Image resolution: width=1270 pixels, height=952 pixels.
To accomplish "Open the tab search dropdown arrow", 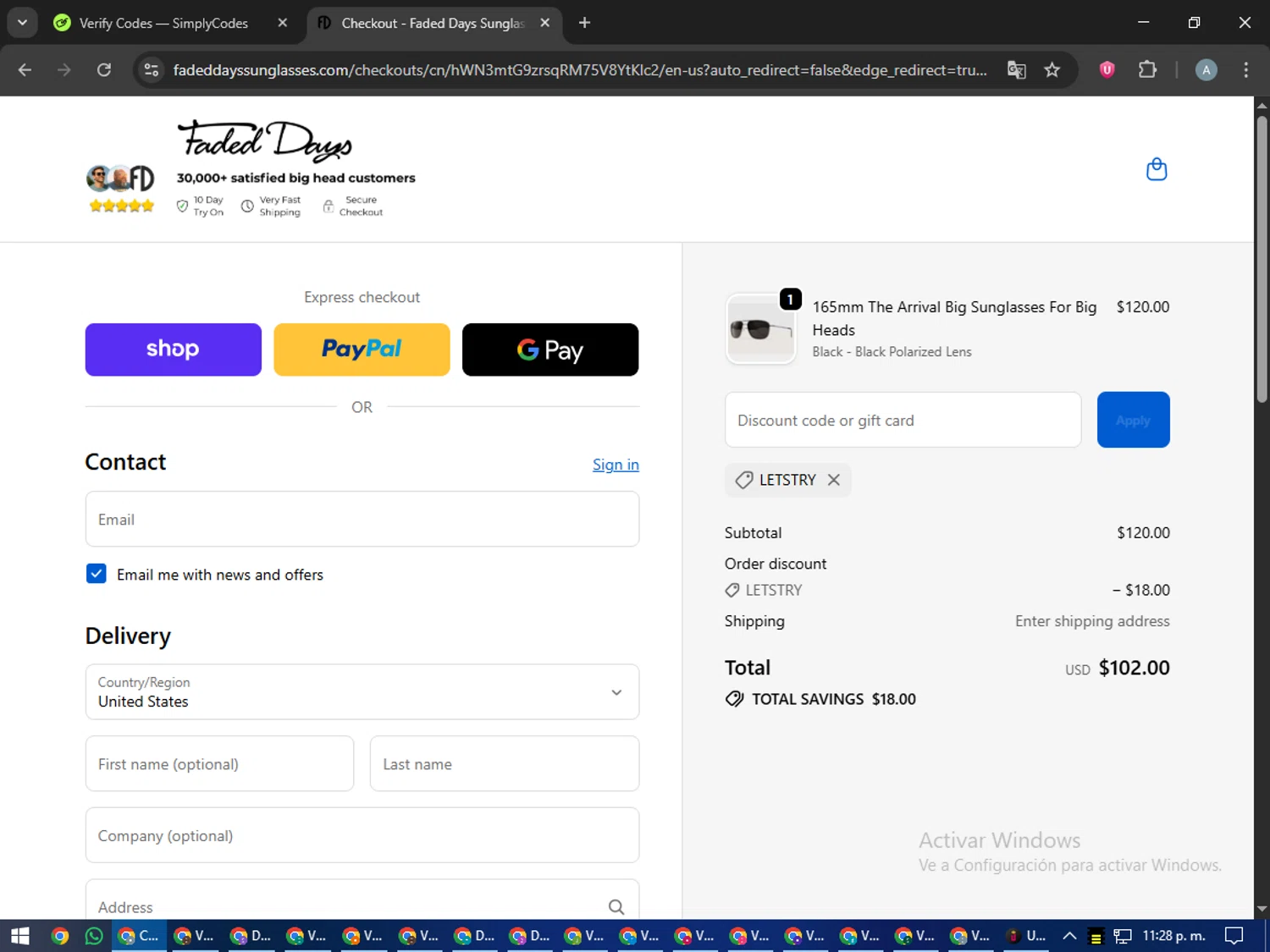I will (x=22, y=23).
